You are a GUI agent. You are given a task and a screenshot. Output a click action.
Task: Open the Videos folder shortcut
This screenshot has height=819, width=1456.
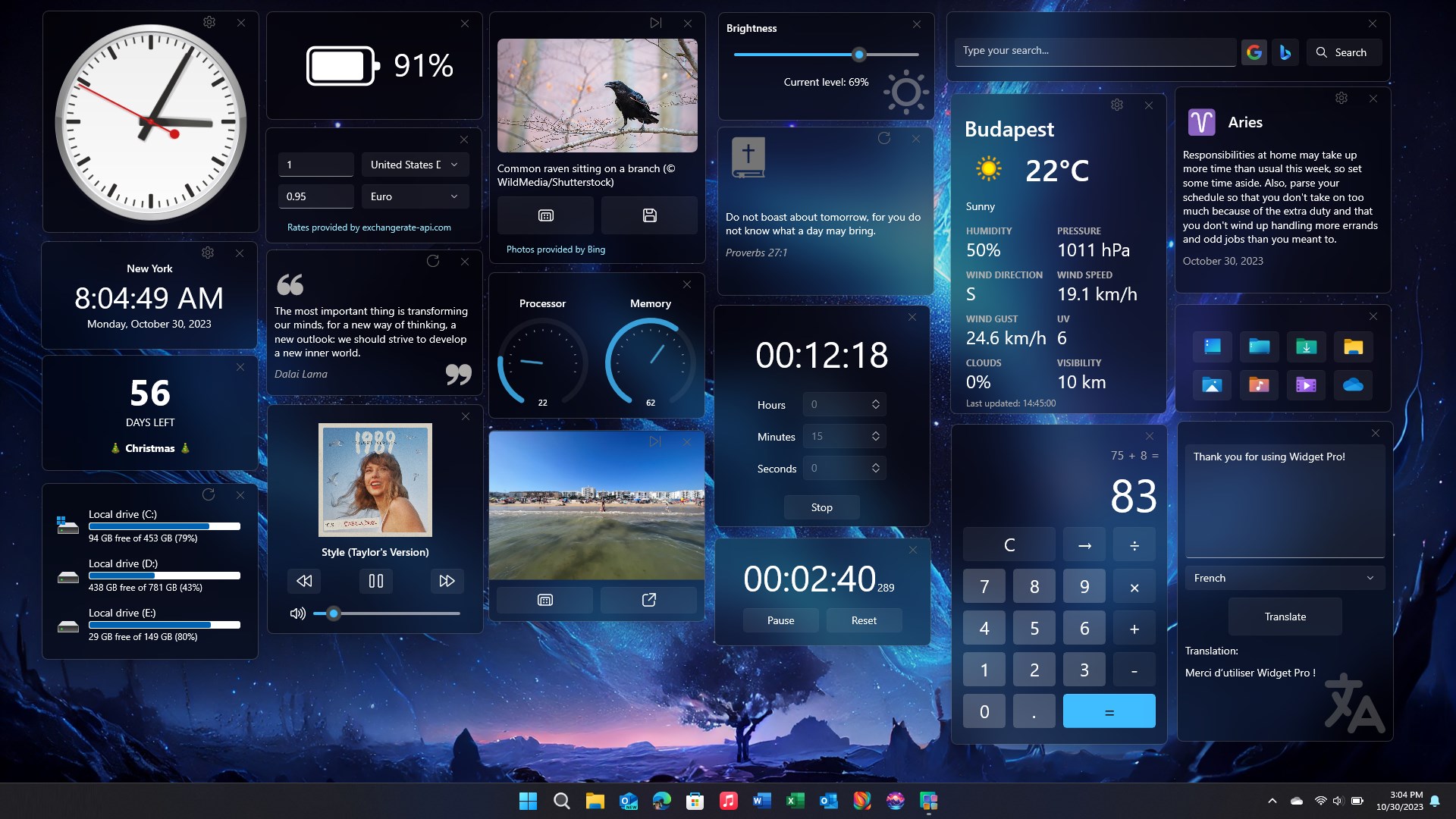1306,385
